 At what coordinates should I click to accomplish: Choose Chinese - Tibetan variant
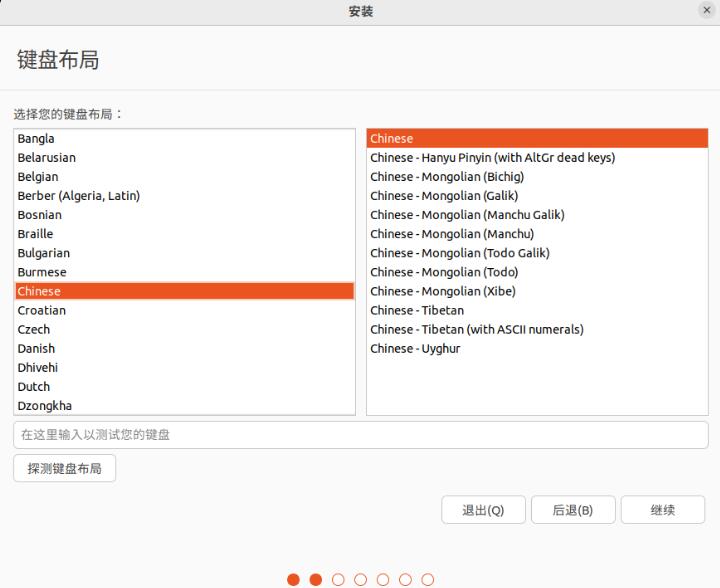pyautogui.click(x=417, y=310)
